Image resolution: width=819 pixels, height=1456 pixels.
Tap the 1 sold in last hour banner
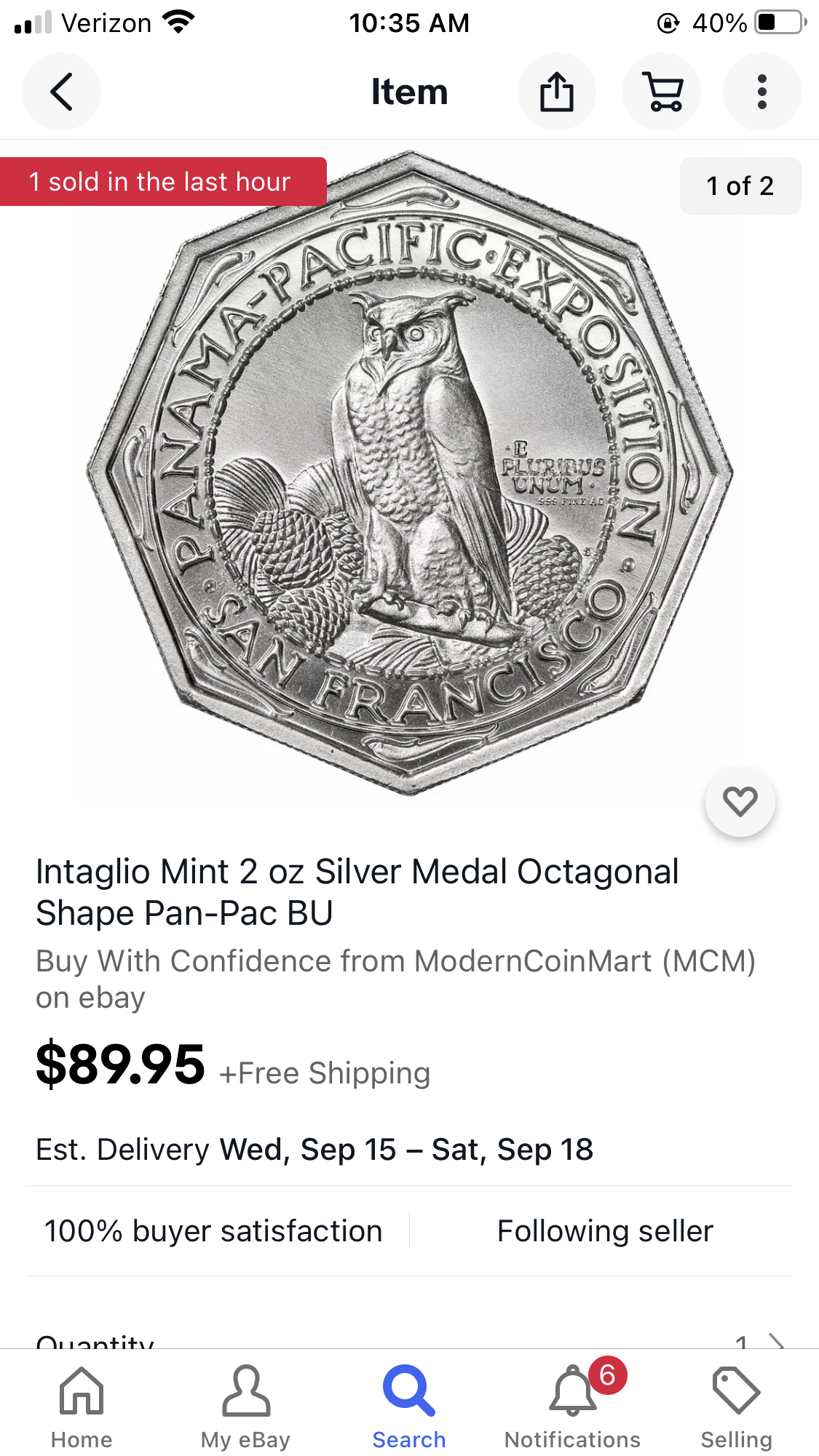click(163, 181)
